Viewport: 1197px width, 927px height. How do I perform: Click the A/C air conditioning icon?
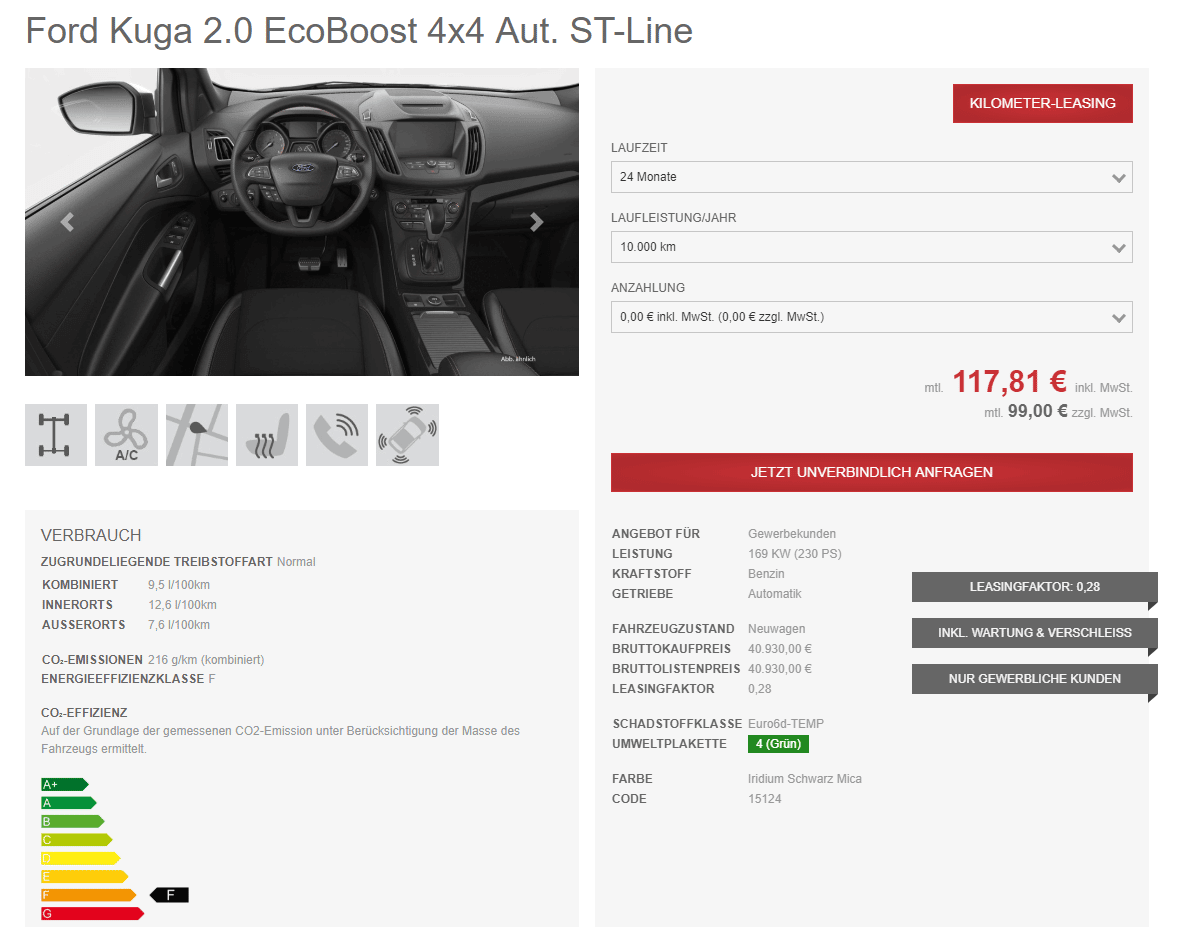pos(126,434)
